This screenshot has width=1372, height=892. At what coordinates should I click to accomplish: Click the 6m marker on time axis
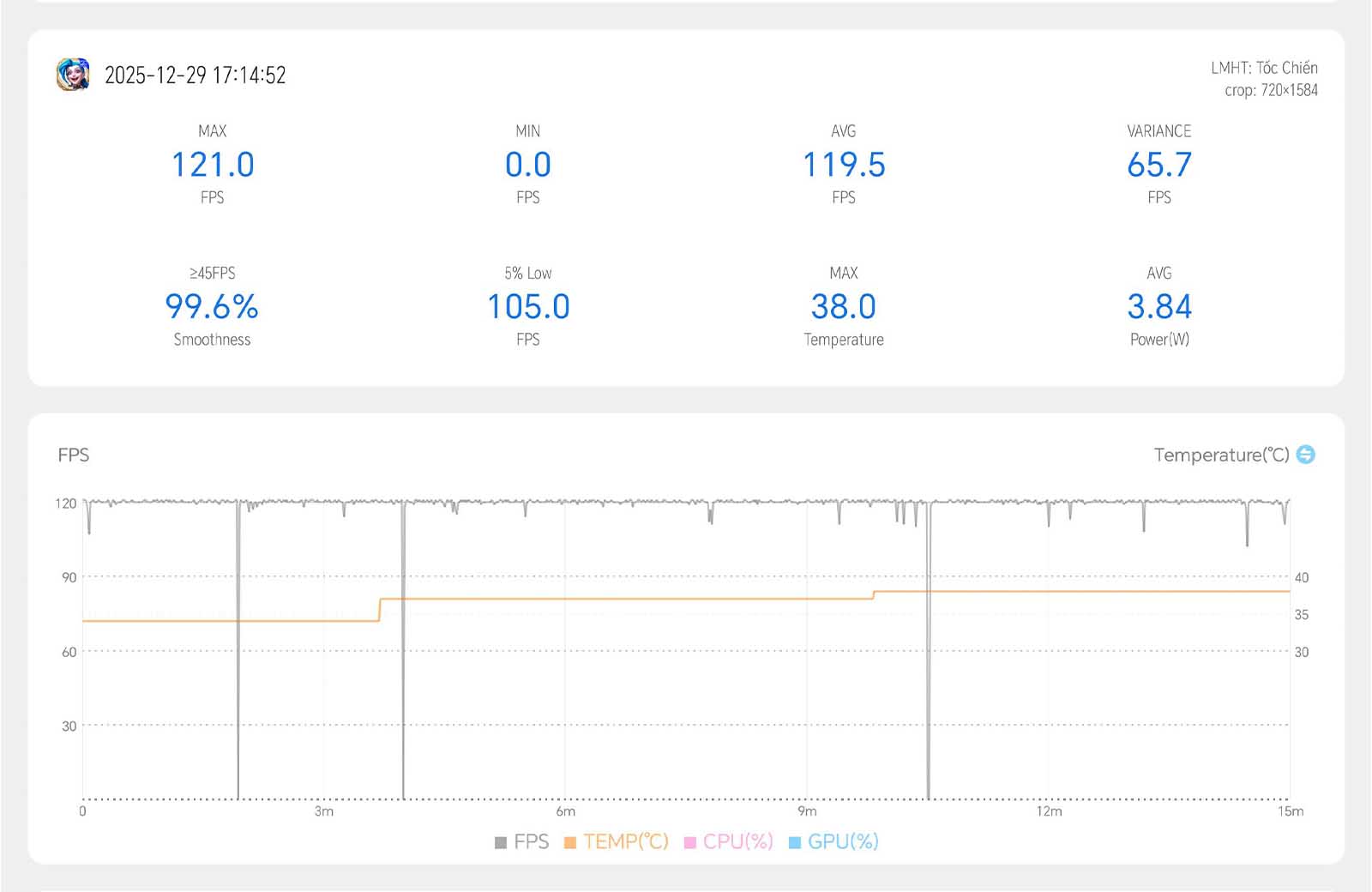[566, 811]
